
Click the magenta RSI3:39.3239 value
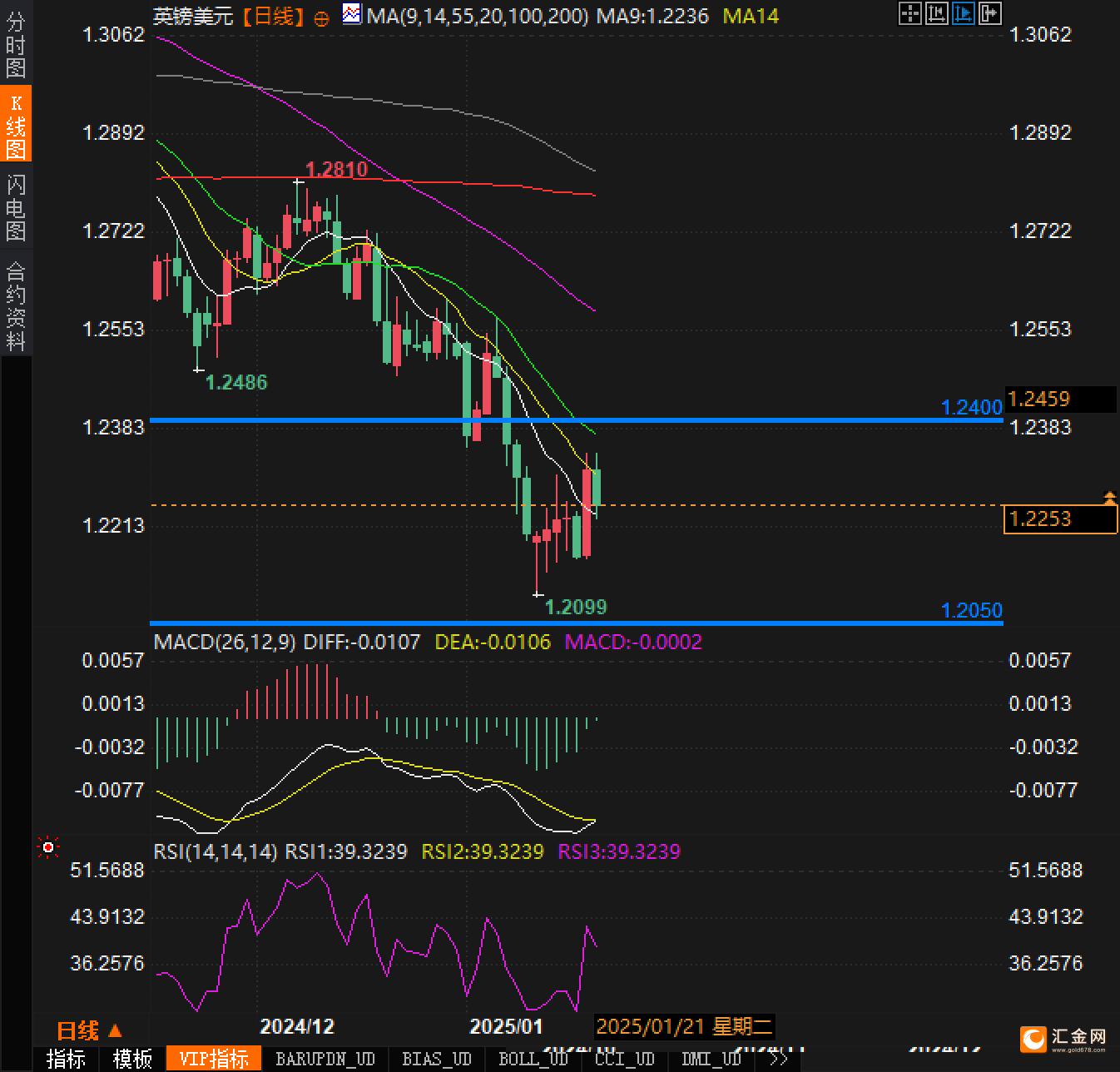tap(619, 851)
